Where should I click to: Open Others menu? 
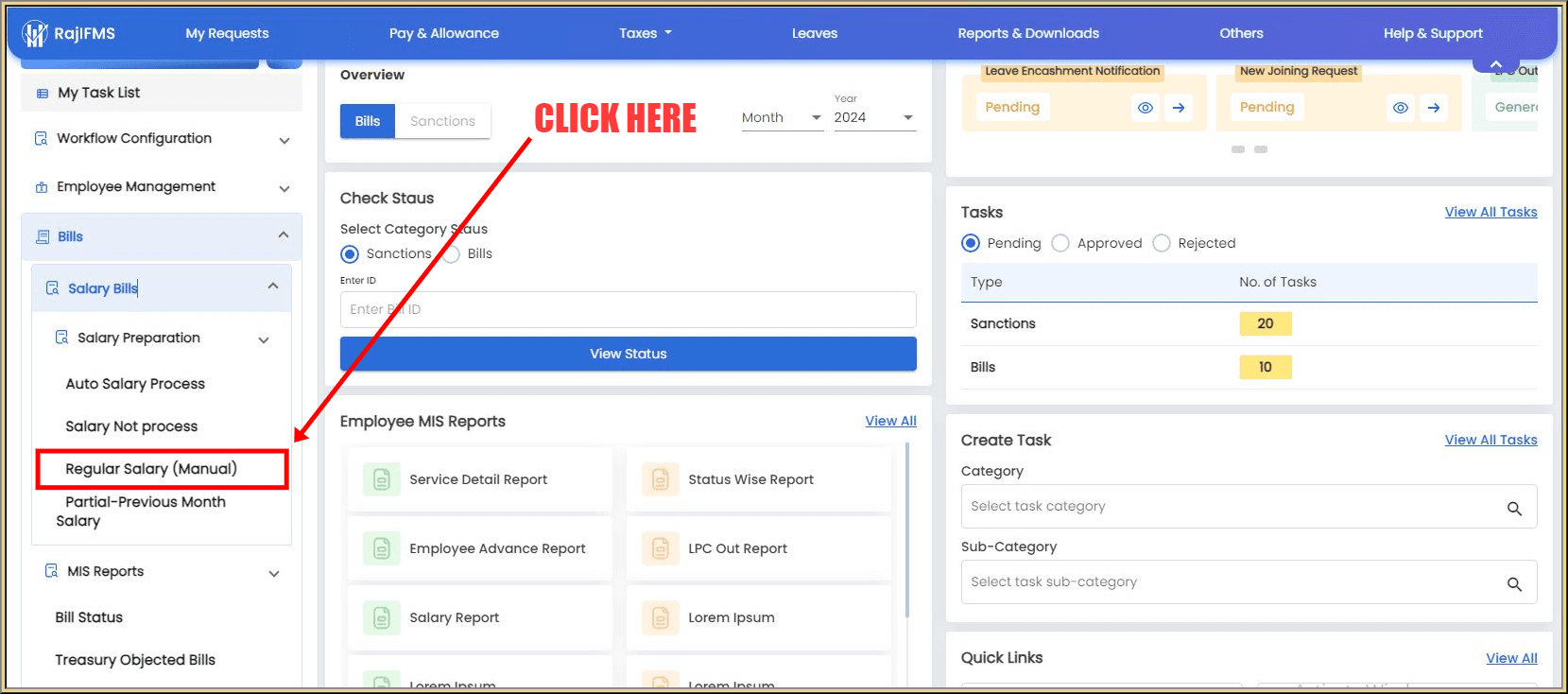point(1241,33)
